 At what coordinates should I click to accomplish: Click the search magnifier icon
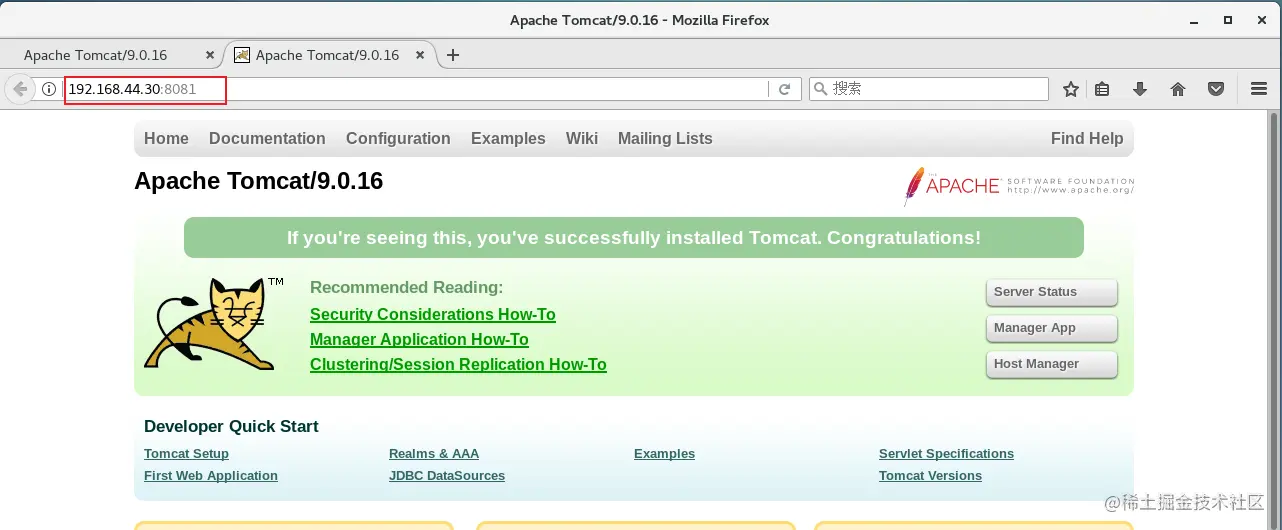[821, 89]
